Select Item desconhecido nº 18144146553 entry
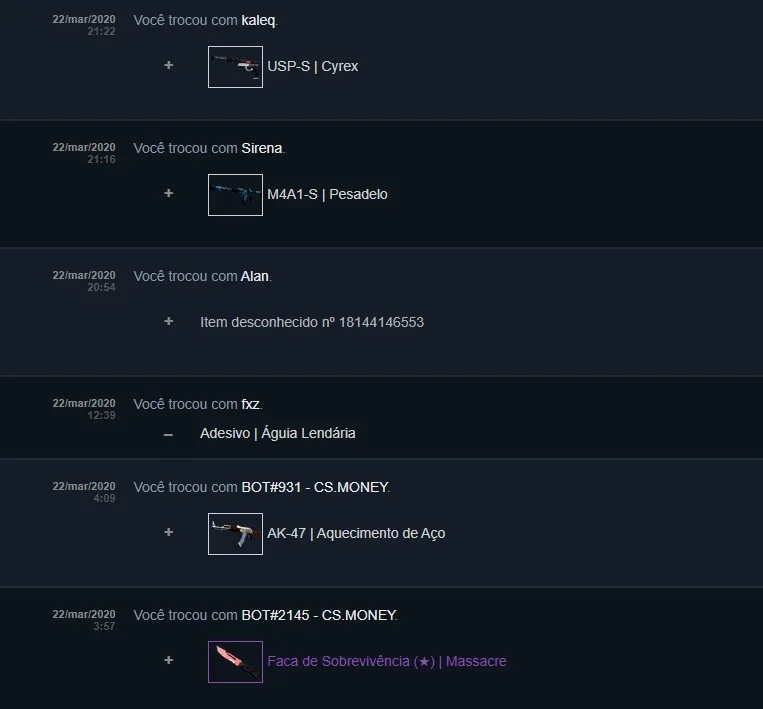This screenshot has width=763, height=709. coord(312,322)
